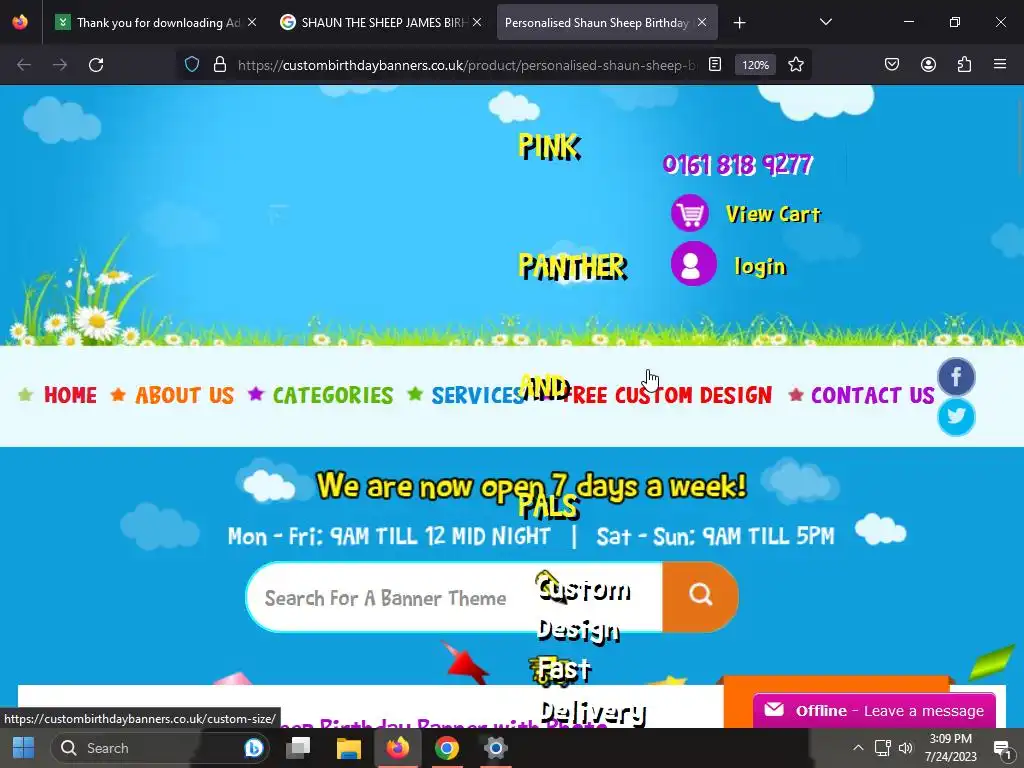Open the Offline Leave a message chat widget

[x=874, y=711]
